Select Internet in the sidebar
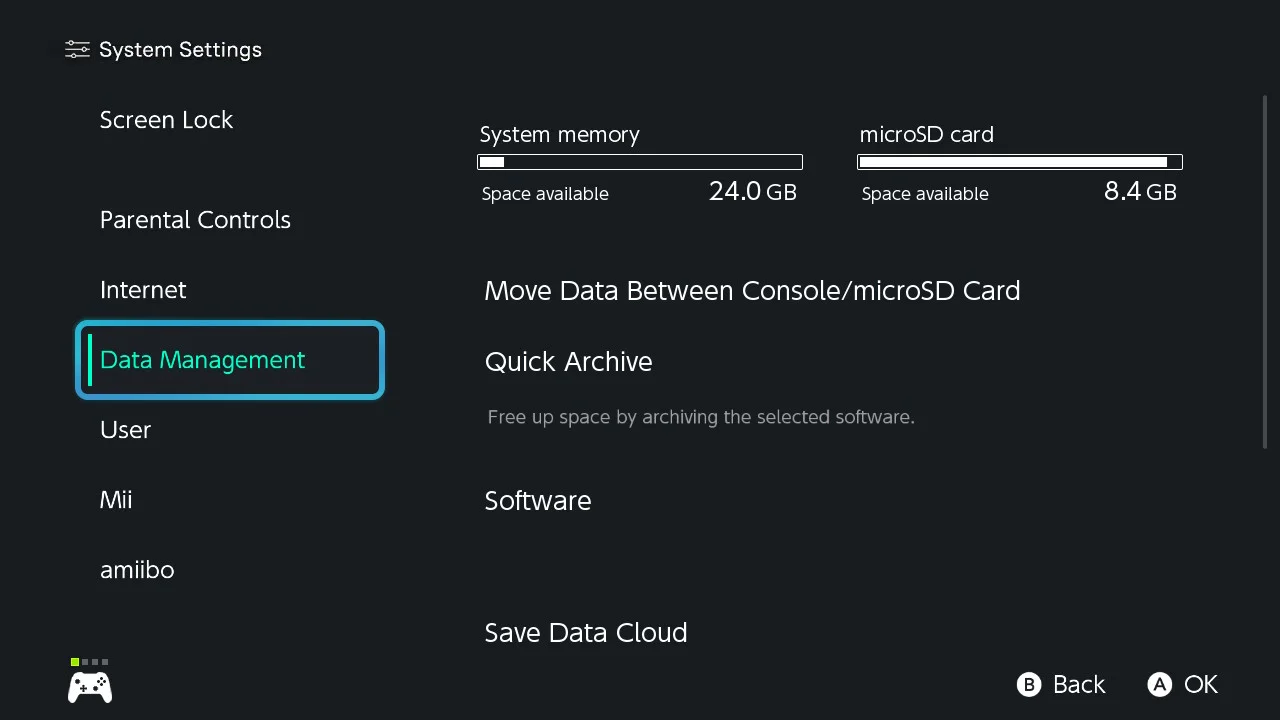The width and height of the screenshot is (1280, 720). [143, 290]
